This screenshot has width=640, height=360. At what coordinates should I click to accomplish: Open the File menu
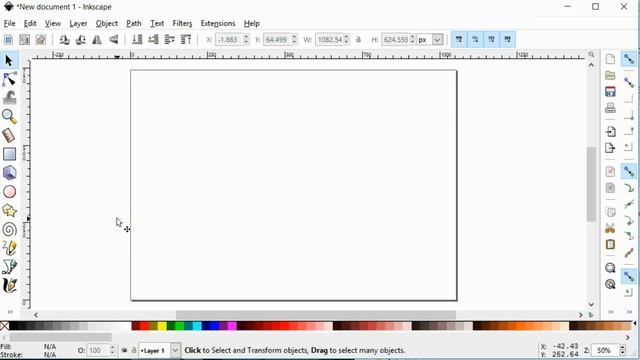click(9, 24)
